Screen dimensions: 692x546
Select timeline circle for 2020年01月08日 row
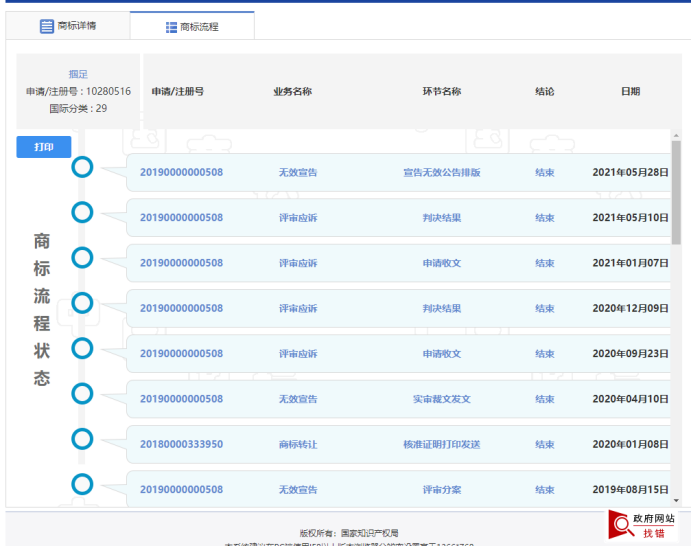[82, 439]
